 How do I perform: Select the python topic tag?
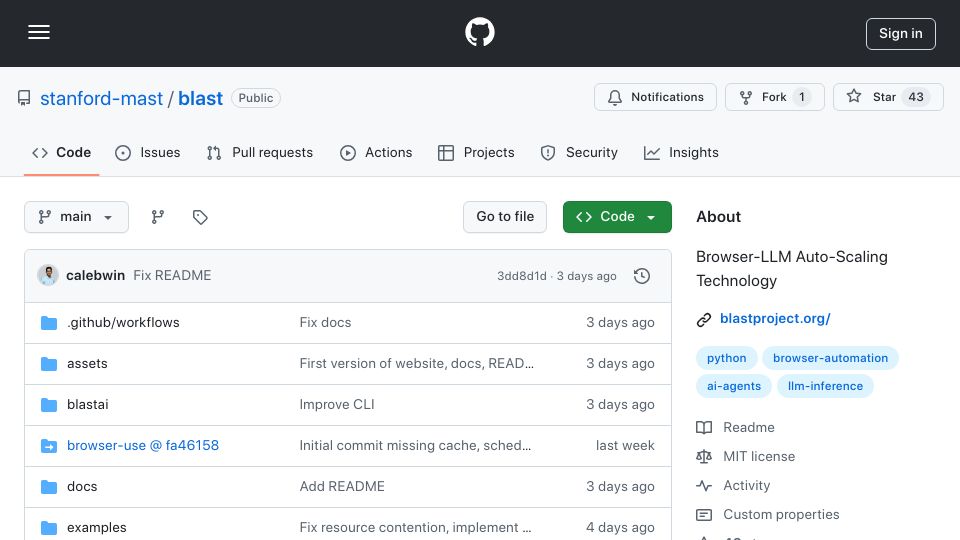click(727, 358)
